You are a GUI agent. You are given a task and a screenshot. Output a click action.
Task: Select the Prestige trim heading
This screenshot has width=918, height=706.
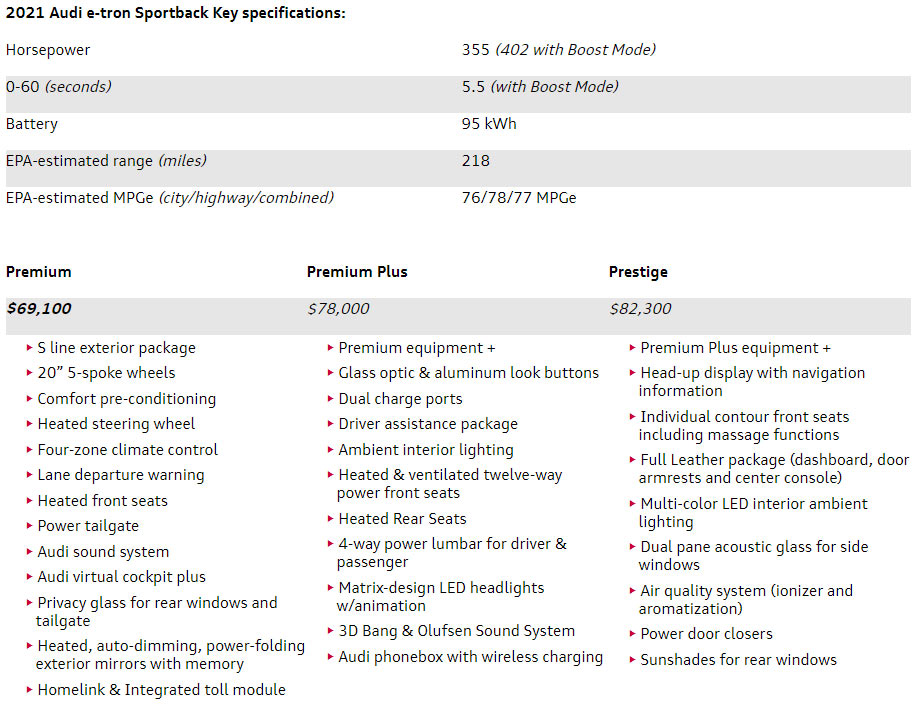coord(638,272)
